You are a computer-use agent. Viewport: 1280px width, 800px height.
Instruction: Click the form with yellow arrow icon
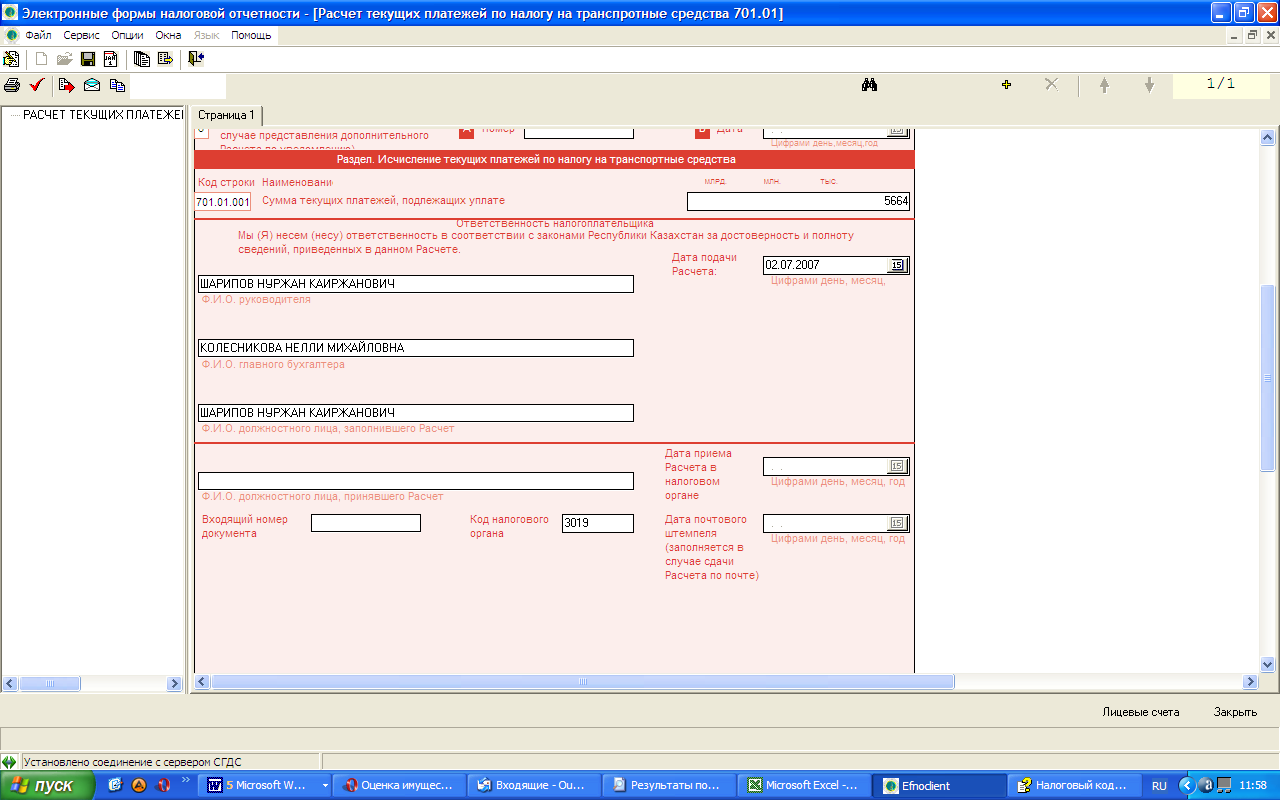(x=165, y=59)
